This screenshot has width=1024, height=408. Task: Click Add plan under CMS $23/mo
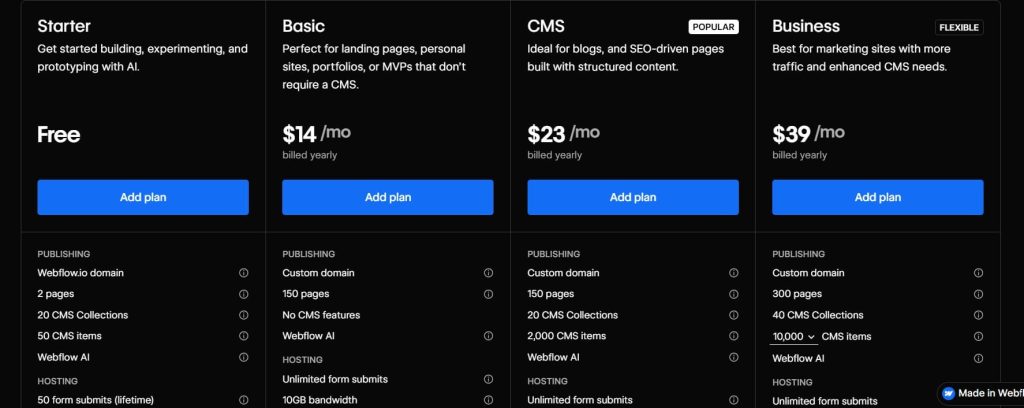pos(633,197)
